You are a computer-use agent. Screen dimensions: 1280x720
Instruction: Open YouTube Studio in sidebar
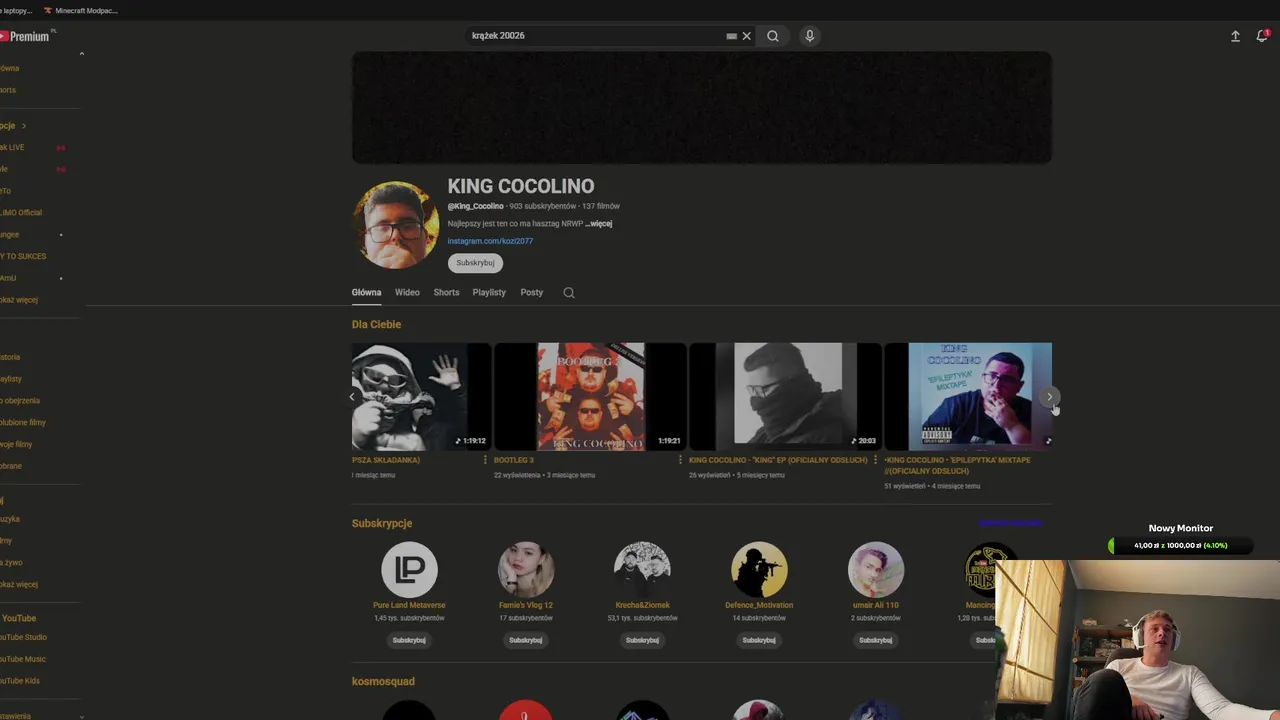(24, 637)
